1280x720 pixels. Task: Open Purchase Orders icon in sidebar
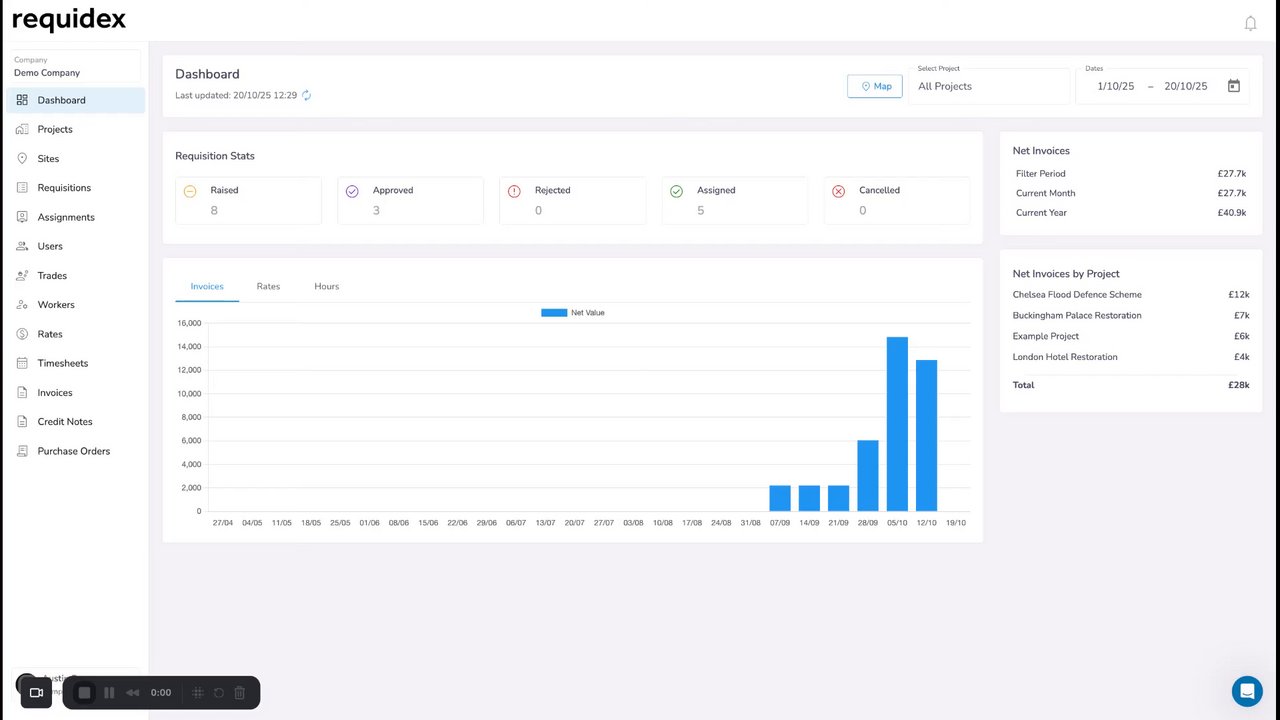pyautogui.click(x=22, y=451)
